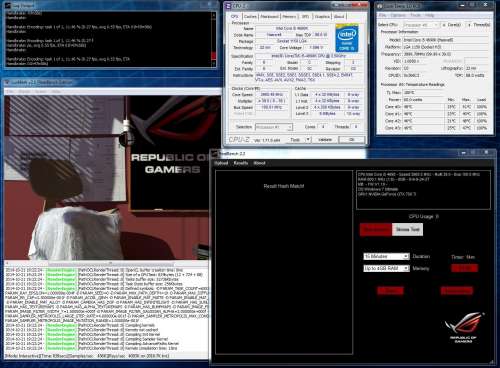Open the Options menu in Core Temp
500x368 pixels.
click(x=398, y=15)
